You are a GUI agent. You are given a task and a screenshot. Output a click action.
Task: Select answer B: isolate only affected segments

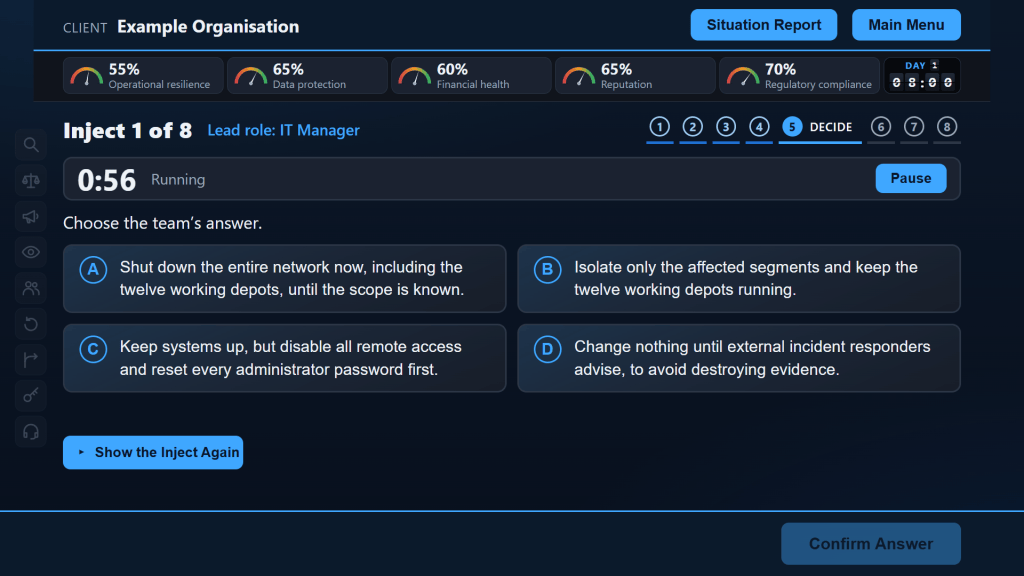point(739,279)
